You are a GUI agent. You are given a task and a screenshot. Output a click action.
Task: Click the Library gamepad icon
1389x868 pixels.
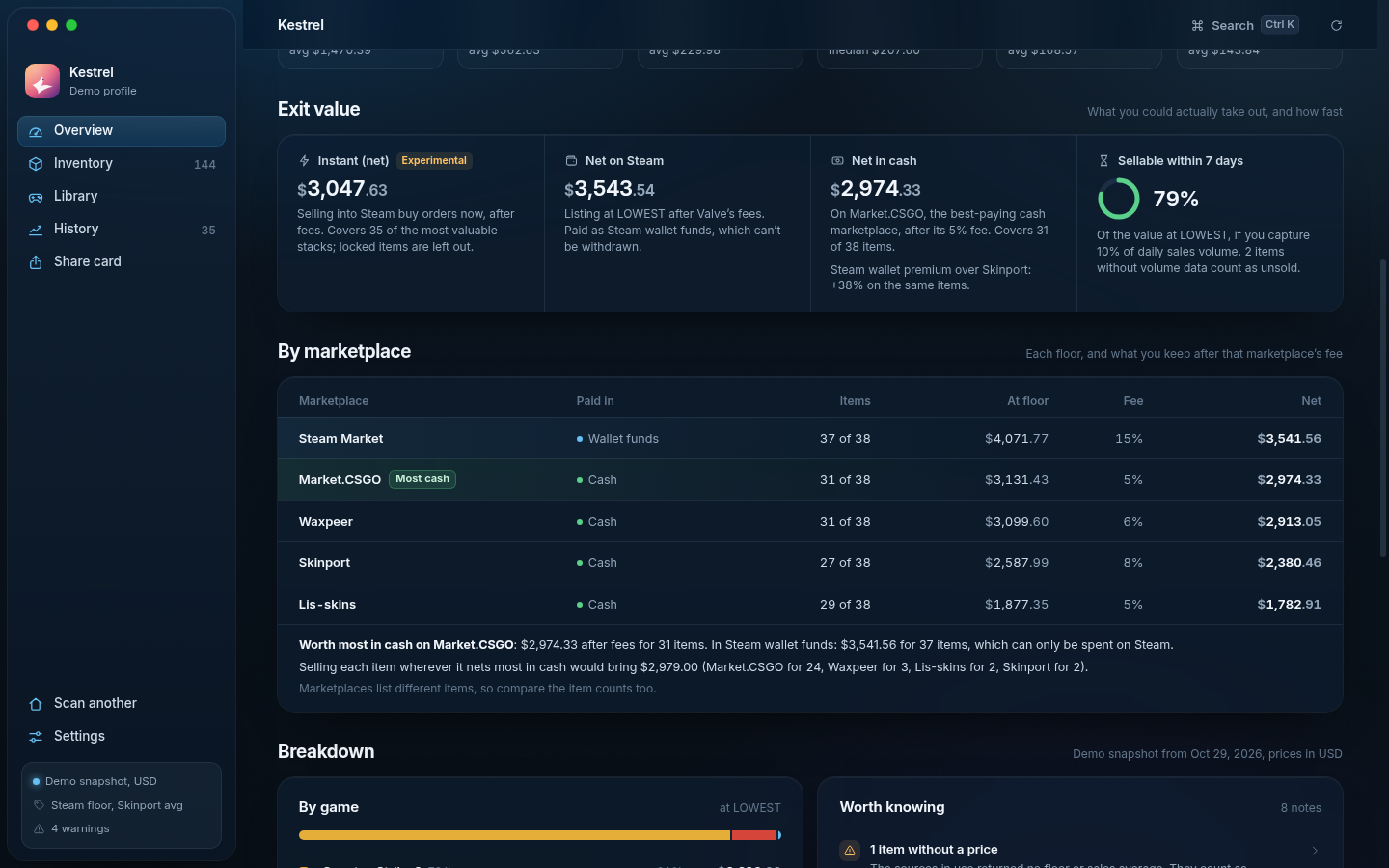pos(36,197)
